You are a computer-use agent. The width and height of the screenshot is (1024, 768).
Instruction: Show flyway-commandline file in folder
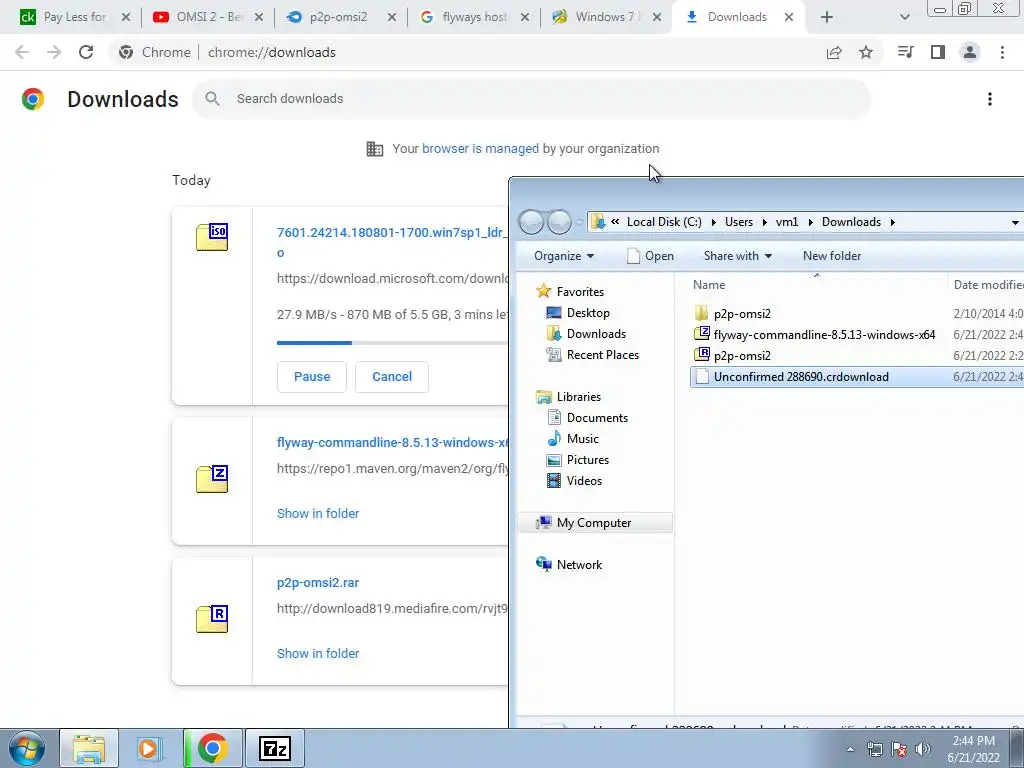coord(318,513)
